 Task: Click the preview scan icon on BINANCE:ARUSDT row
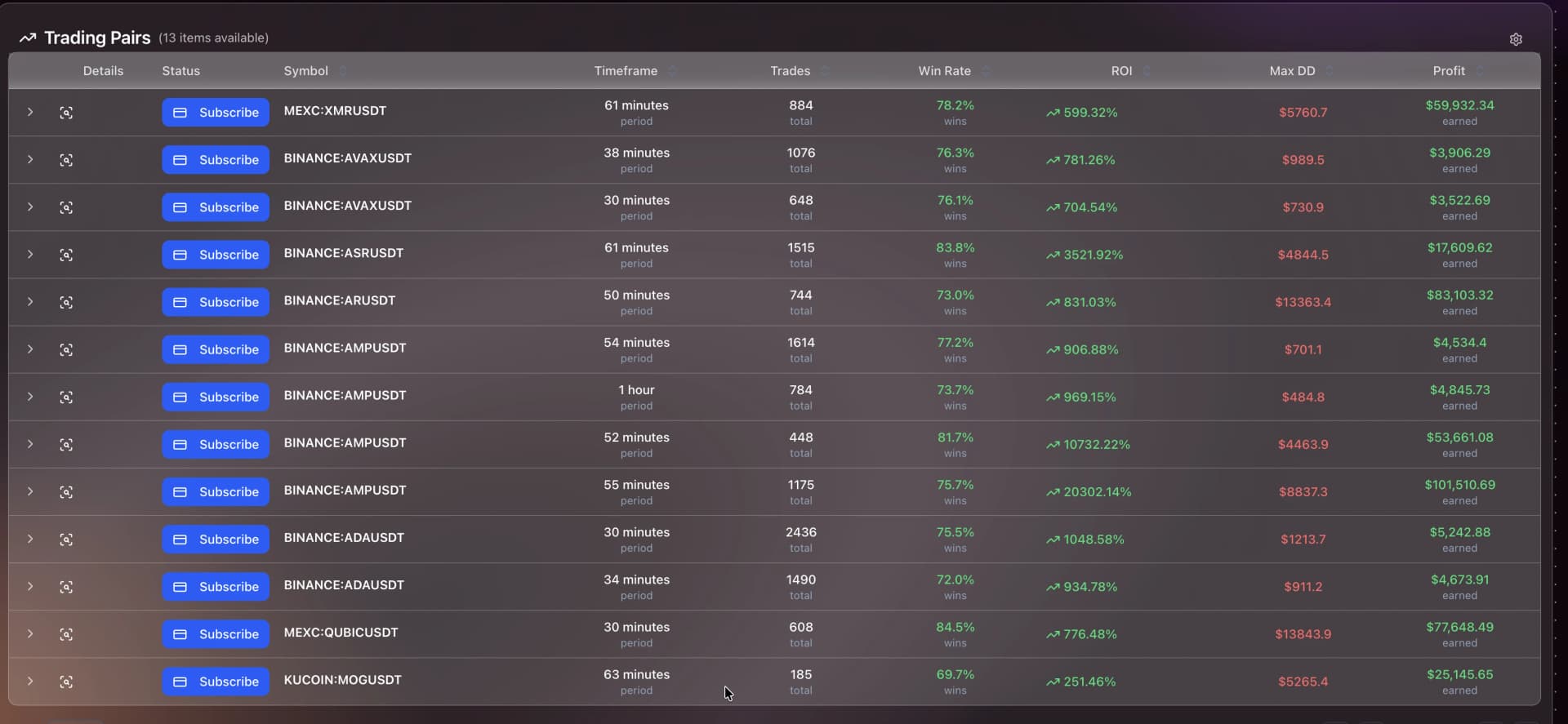[67, 302]
